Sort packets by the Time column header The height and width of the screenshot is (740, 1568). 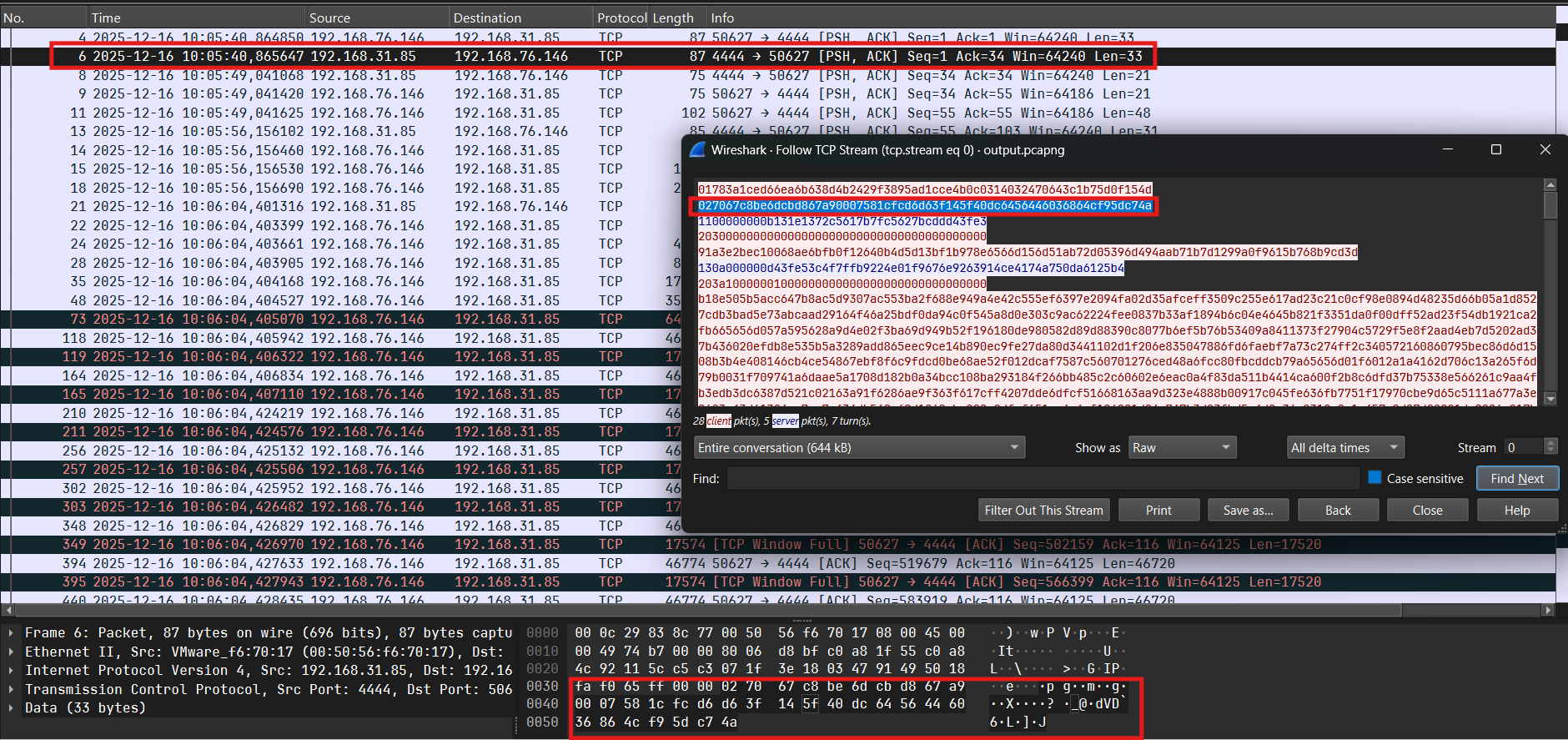point(106,18)
